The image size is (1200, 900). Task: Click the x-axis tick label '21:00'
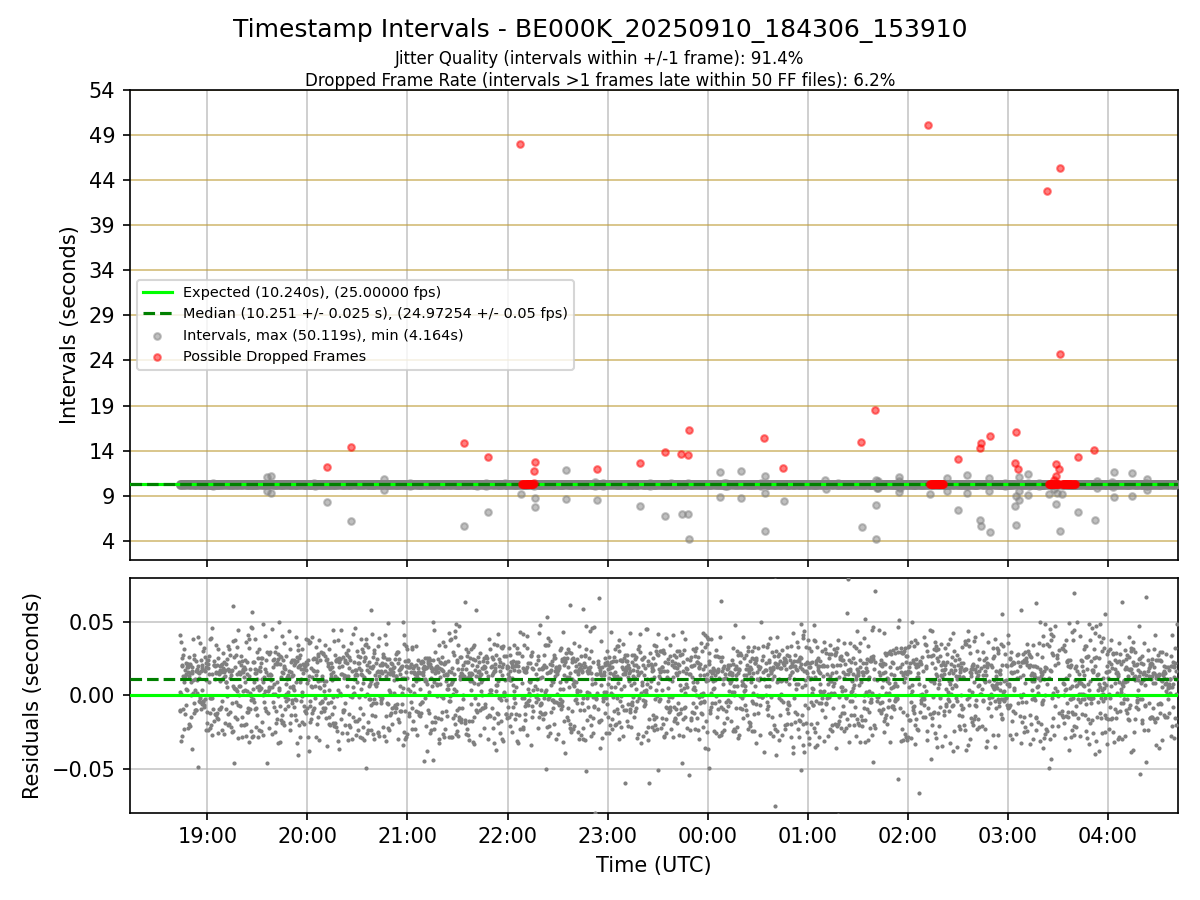pos(407,835)
